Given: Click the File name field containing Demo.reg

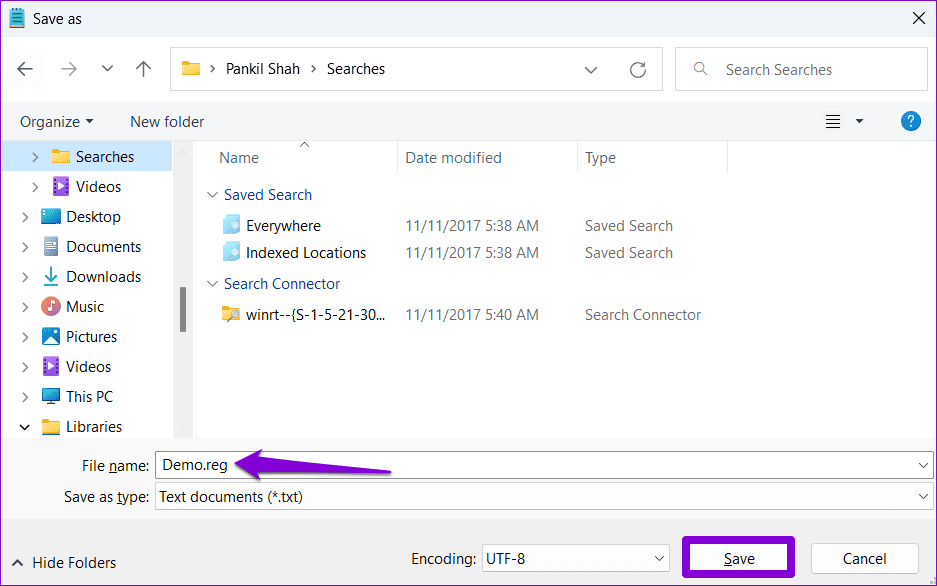Looking at the screenshot, I should tap(544, 465).
